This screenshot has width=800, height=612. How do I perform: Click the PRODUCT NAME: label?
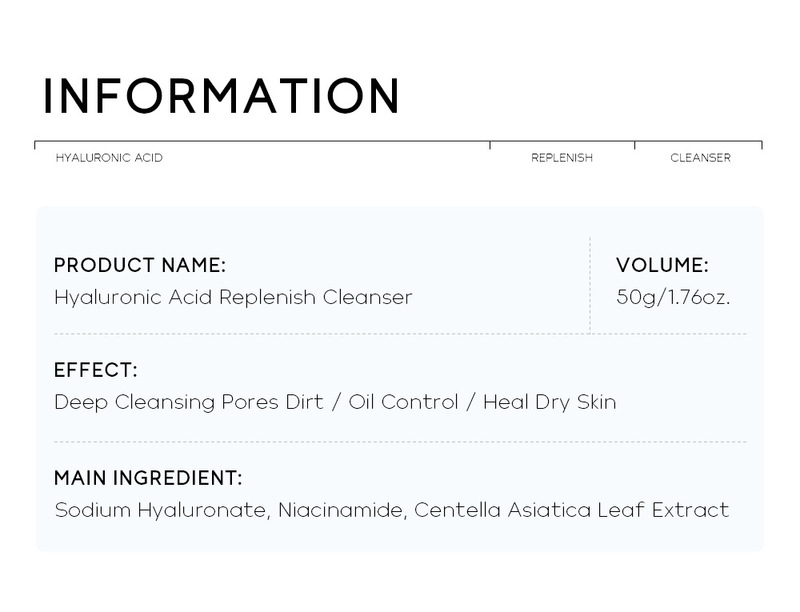point(140,265)
